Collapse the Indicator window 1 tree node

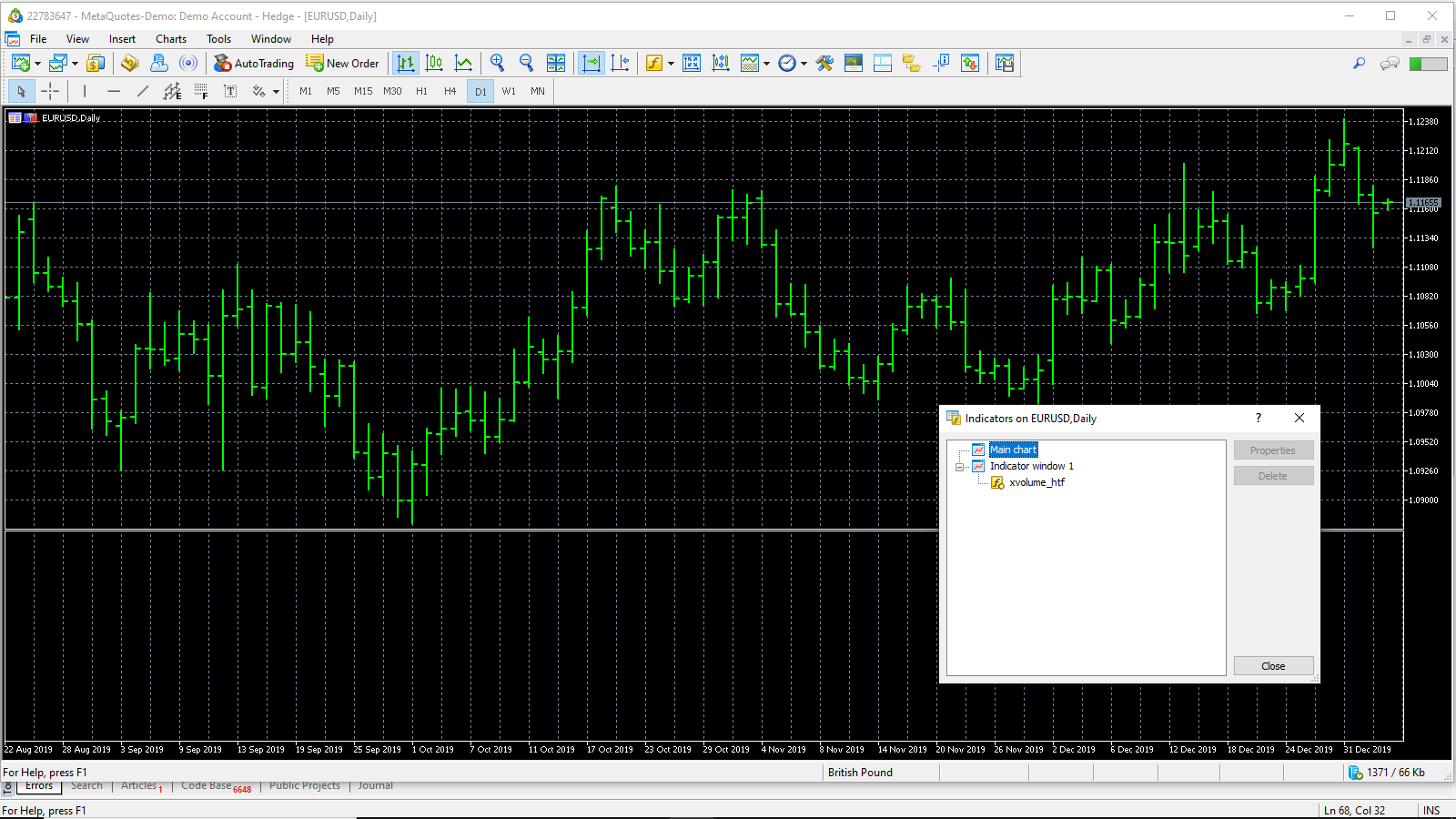point(959,467)
